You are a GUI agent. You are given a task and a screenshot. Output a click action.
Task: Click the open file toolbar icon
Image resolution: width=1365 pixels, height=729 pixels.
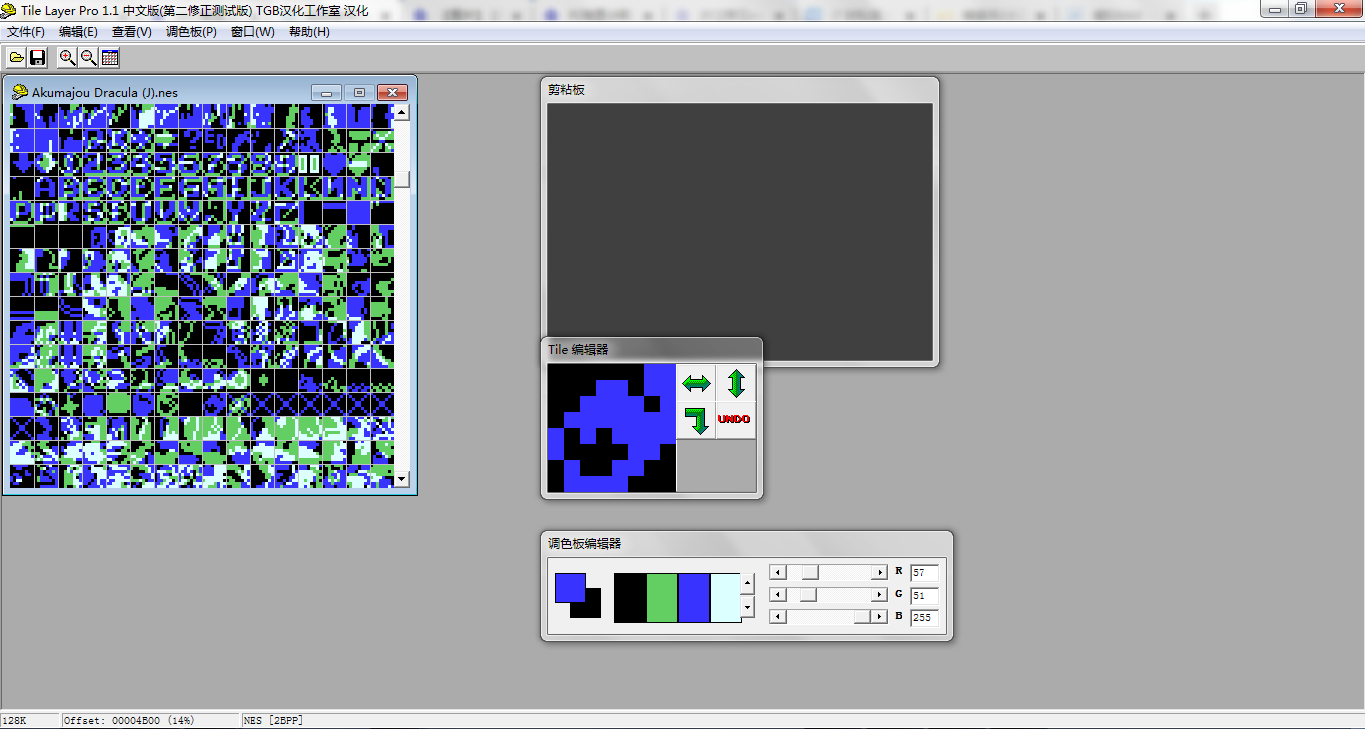point(16,57)
